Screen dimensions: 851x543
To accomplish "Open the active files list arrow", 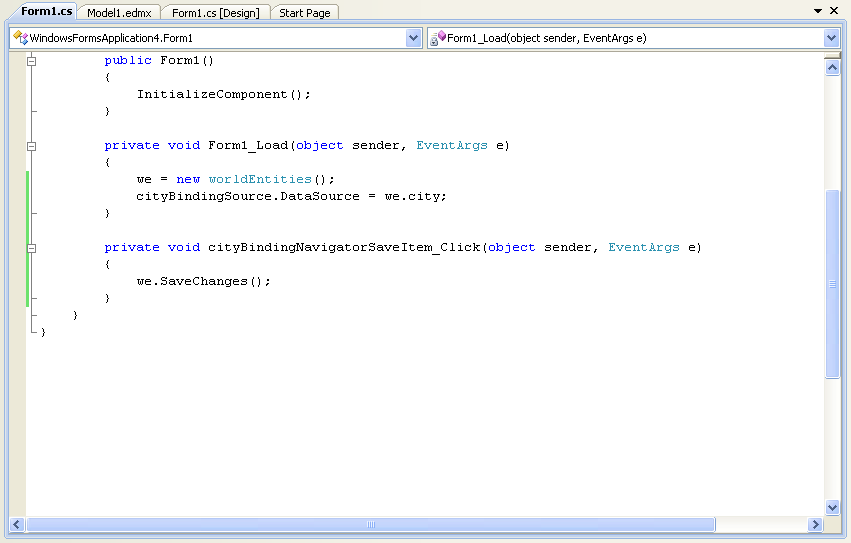I will click(818, 11).
